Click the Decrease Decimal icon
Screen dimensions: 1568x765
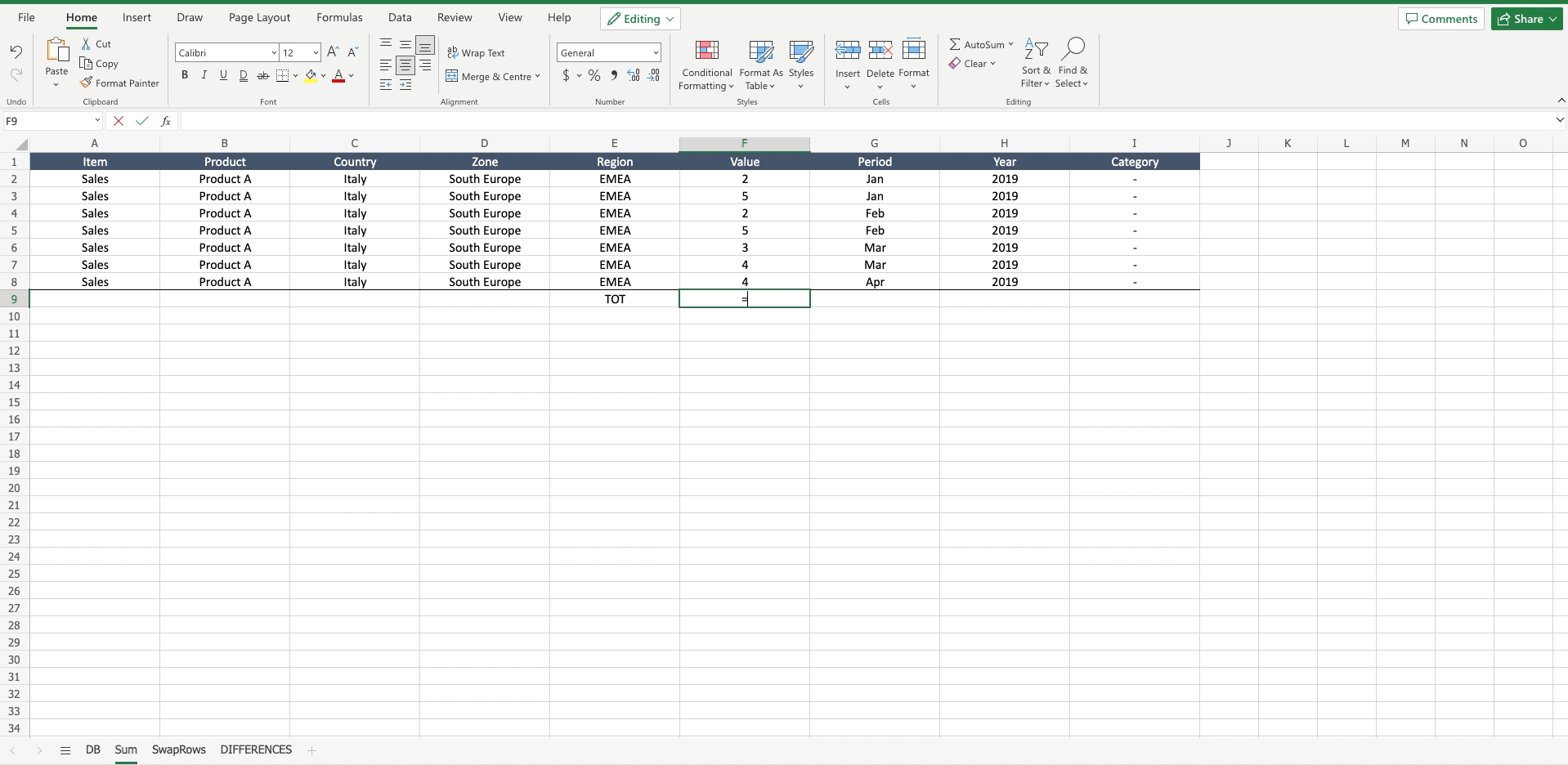(x=653, y=75)
